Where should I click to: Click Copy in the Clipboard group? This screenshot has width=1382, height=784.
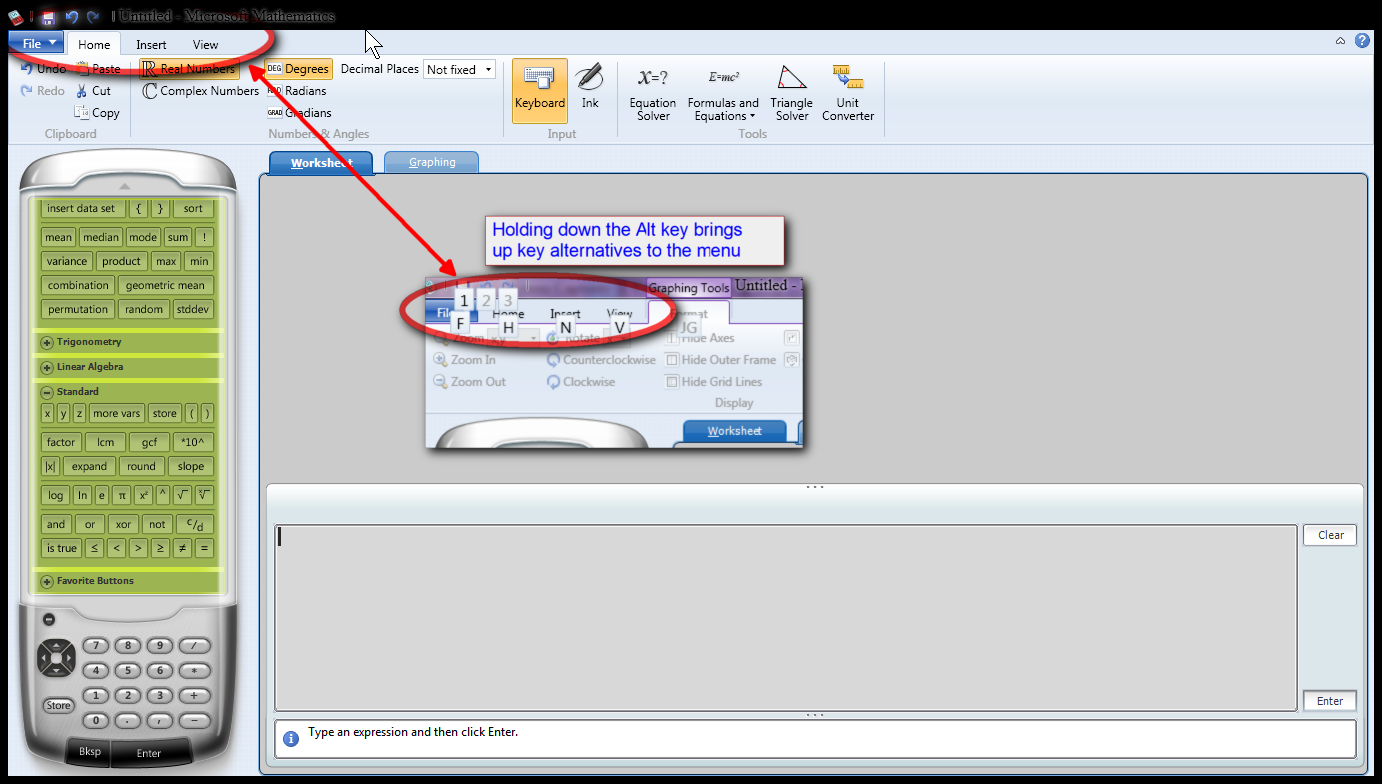coord(97,113)
